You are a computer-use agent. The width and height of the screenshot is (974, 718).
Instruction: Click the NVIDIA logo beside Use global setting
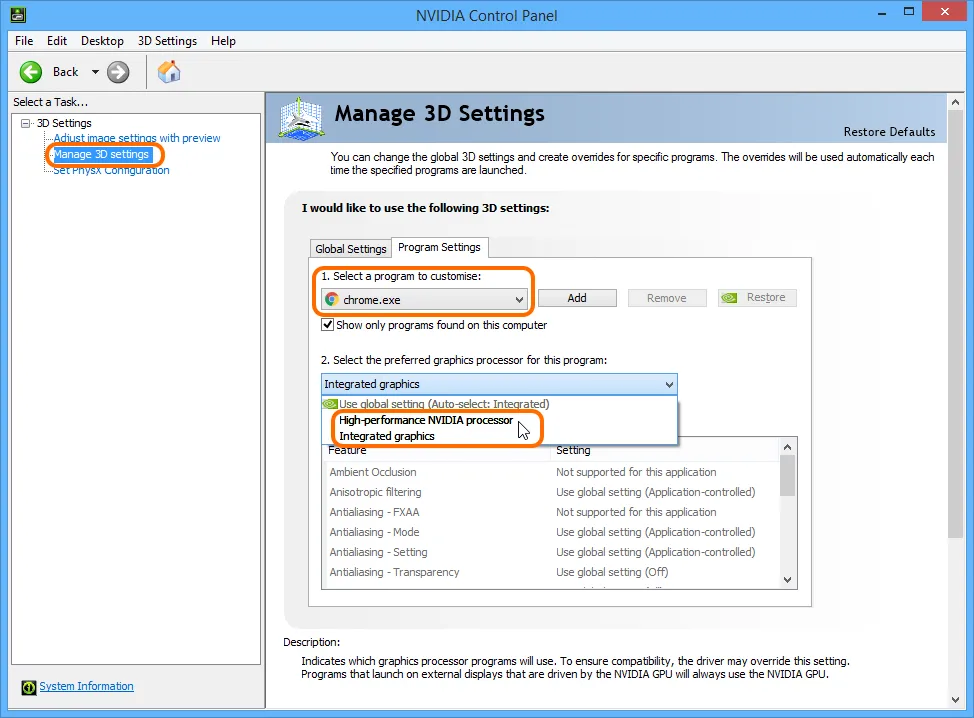pyautogui.click(x=330, y=404)
